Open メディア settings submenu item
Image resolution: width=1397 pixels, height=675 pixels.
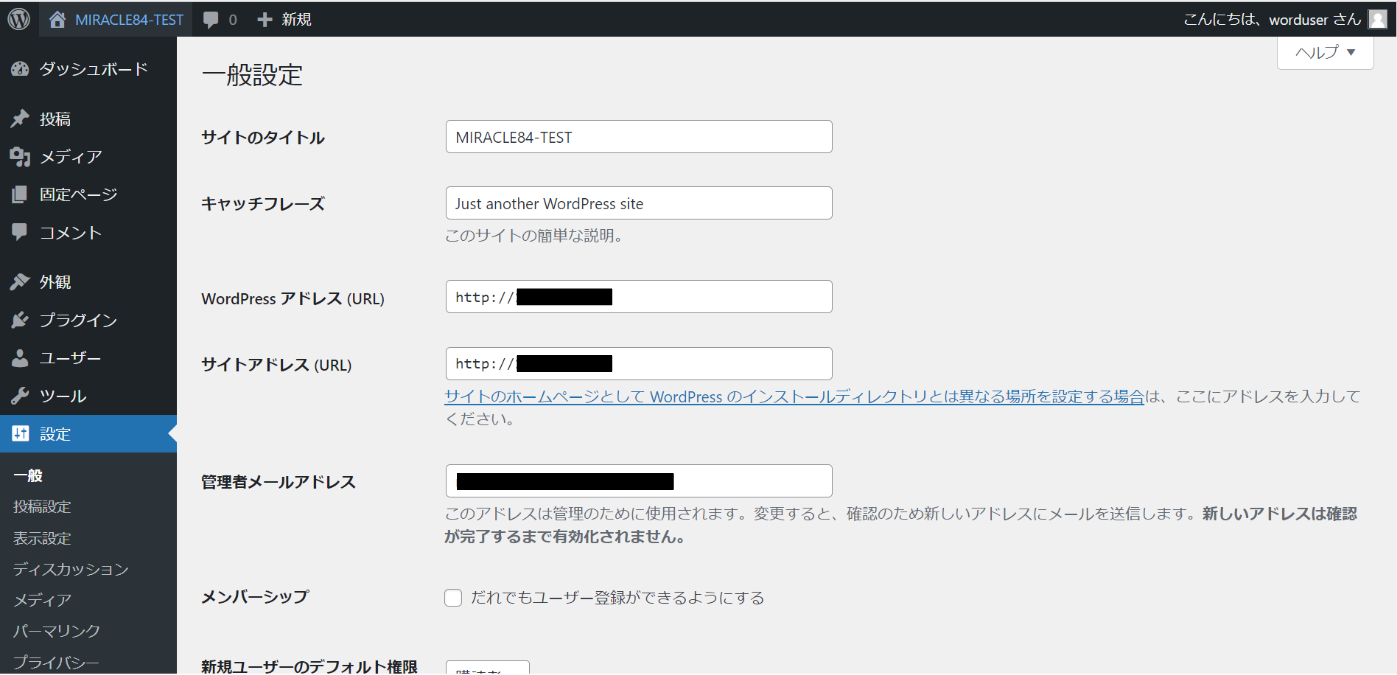(x=42, y=600)
